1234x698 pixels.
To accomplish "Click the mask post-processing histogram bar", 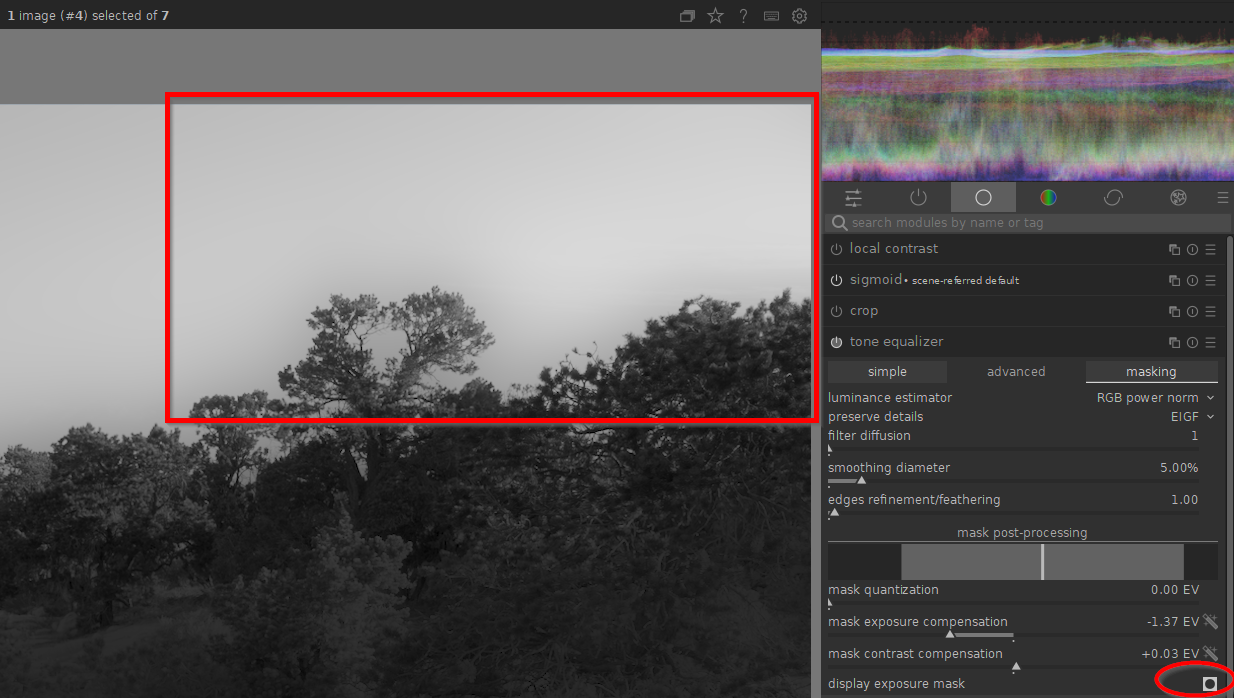I will (x=1023, y=562).
